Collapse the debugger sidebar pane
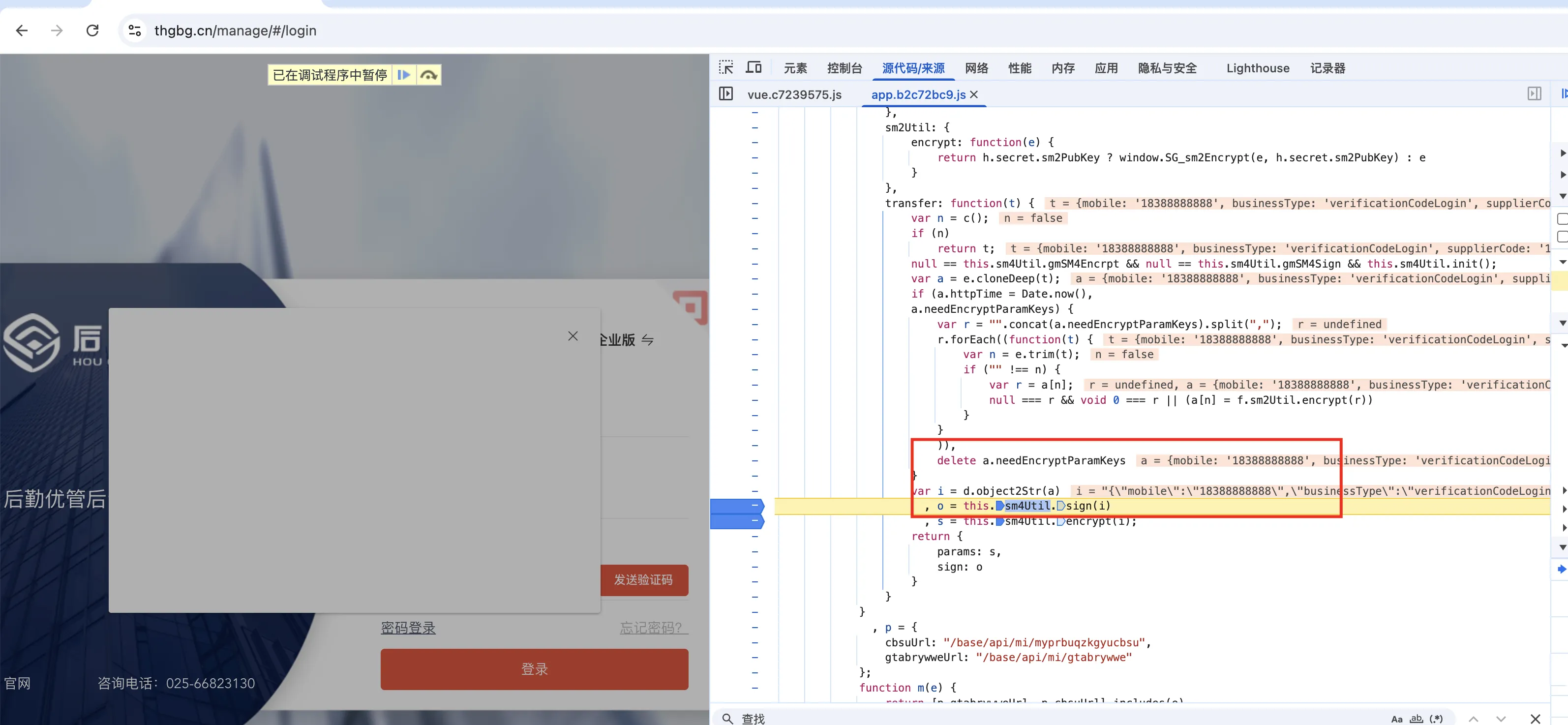This screenshot has width=1568, height=725. click(1534, 94)
